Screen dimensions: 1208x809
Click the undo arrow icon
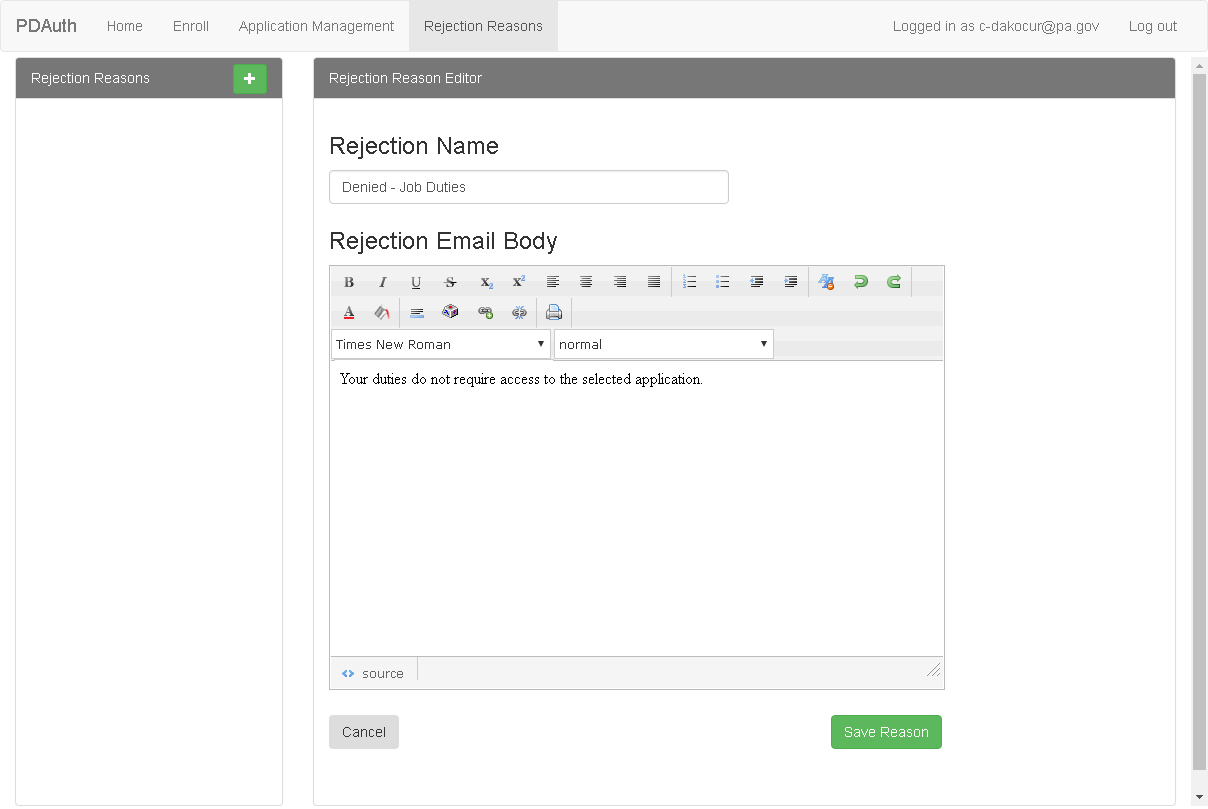tap(860, 282)
